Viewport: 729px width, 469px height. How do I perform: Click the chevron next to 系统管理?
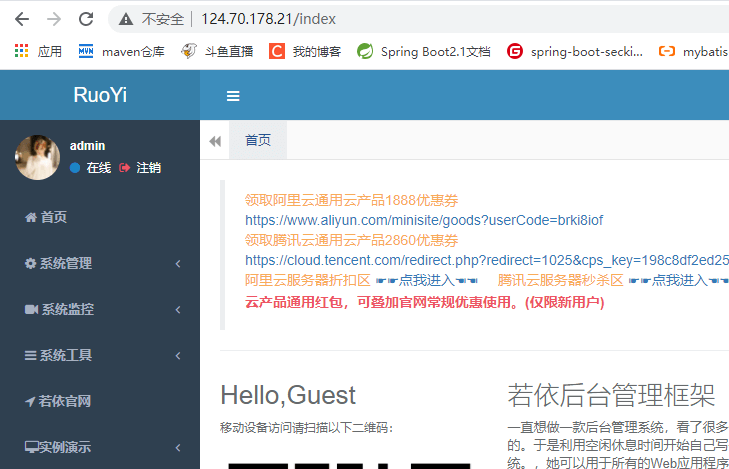tap(178, 264)
